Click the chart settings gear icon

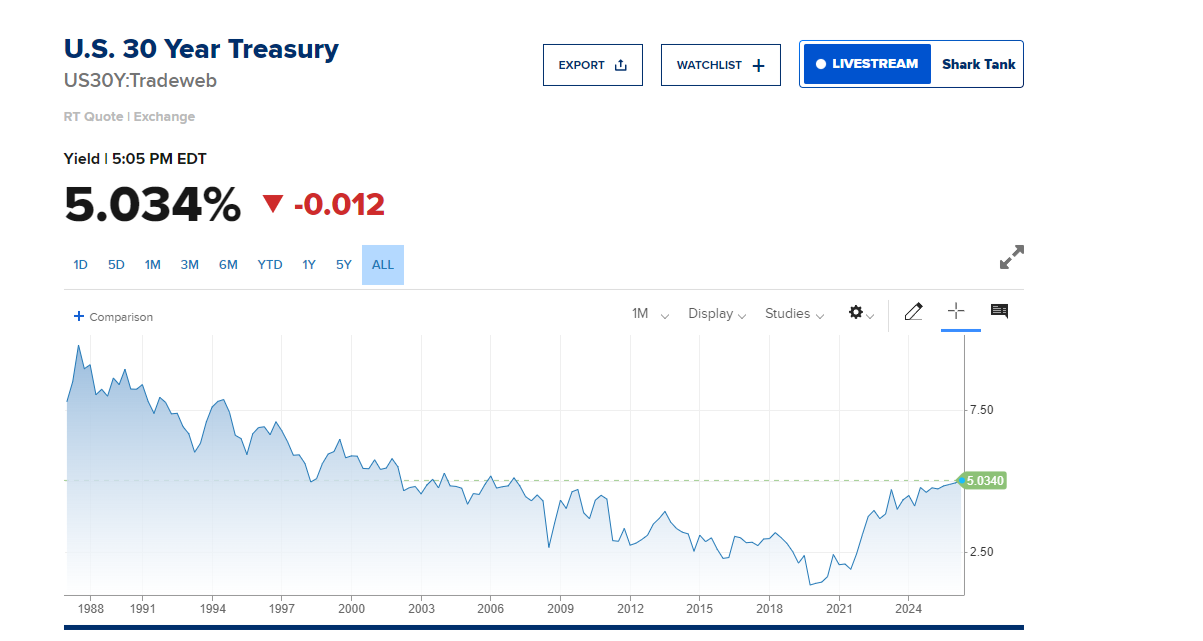click(x=856, y=312)
